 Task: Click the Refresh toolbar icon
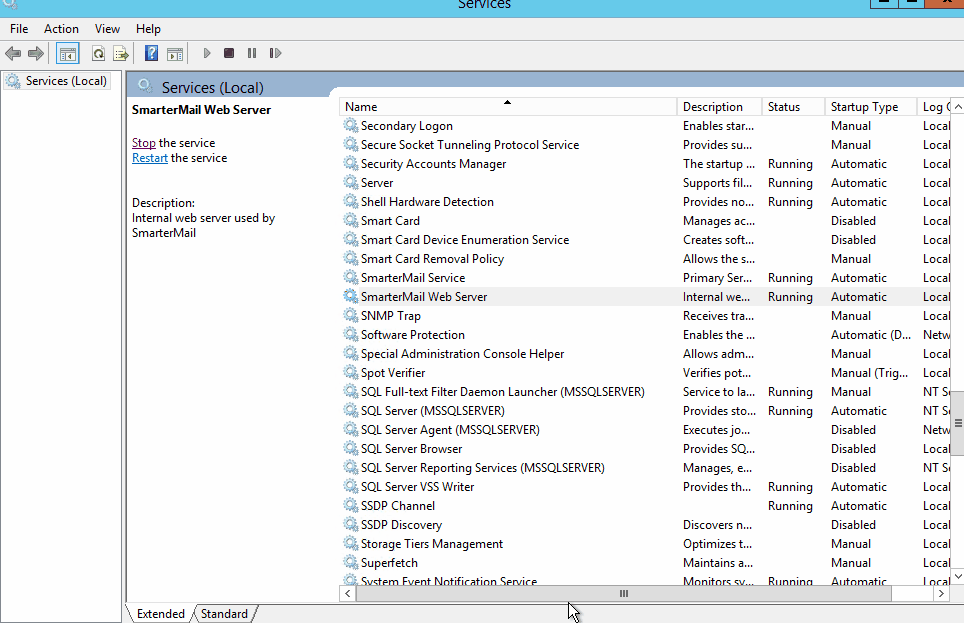[x=98, y=54]
